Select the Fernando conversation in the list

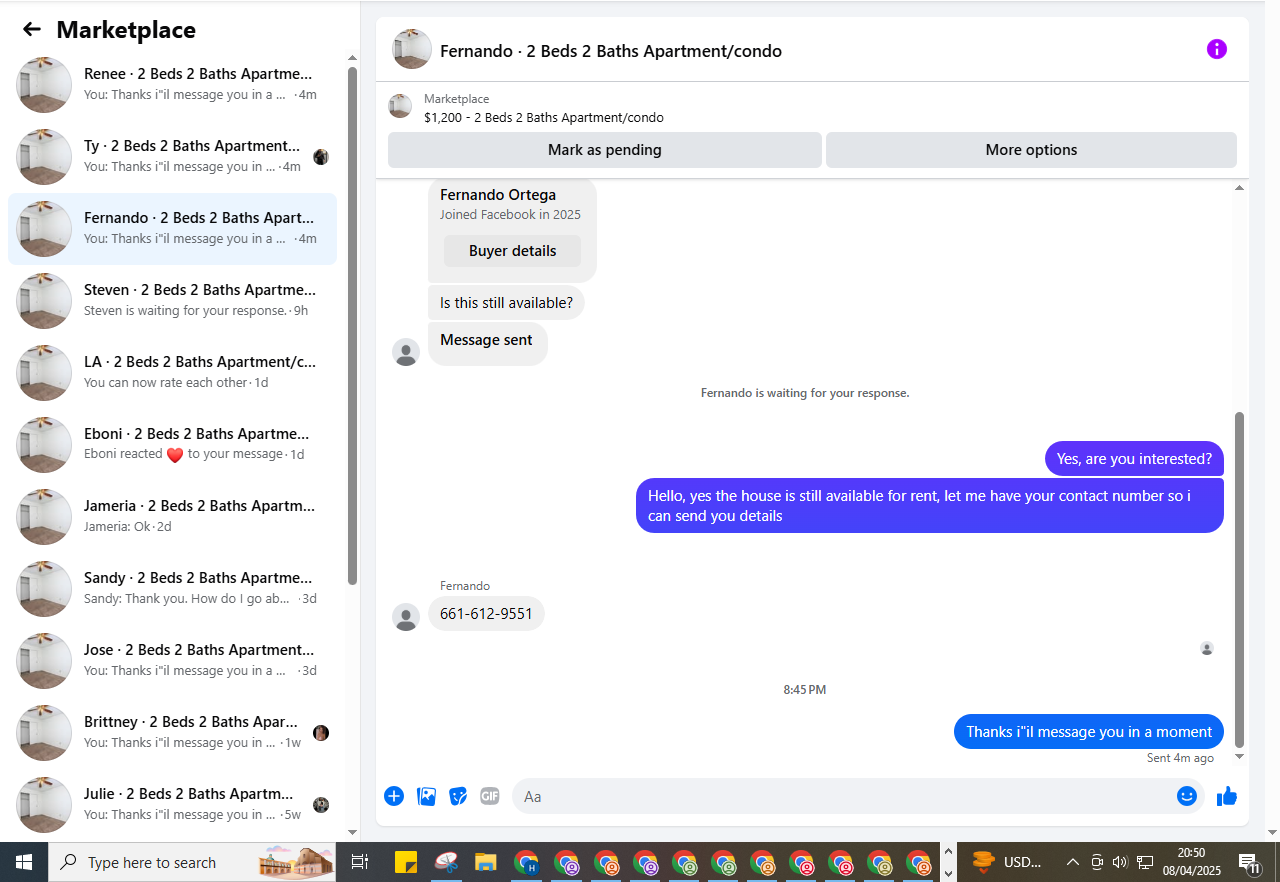point(172,229)
